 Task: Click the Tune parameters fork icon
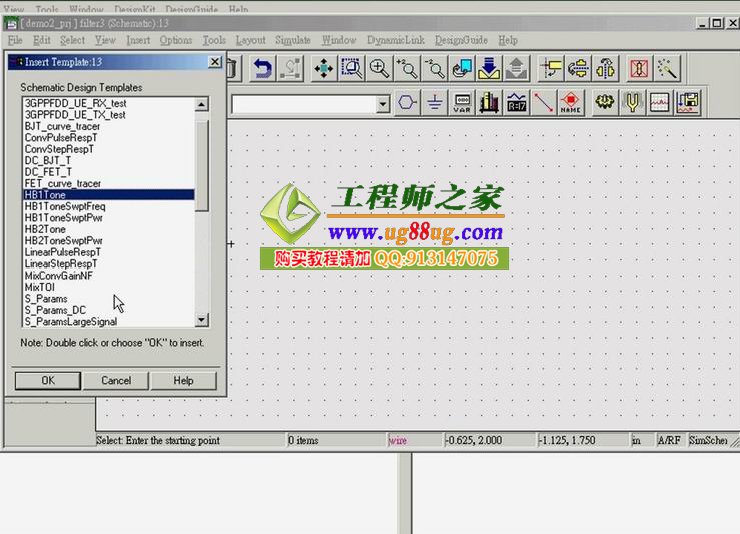632,102
